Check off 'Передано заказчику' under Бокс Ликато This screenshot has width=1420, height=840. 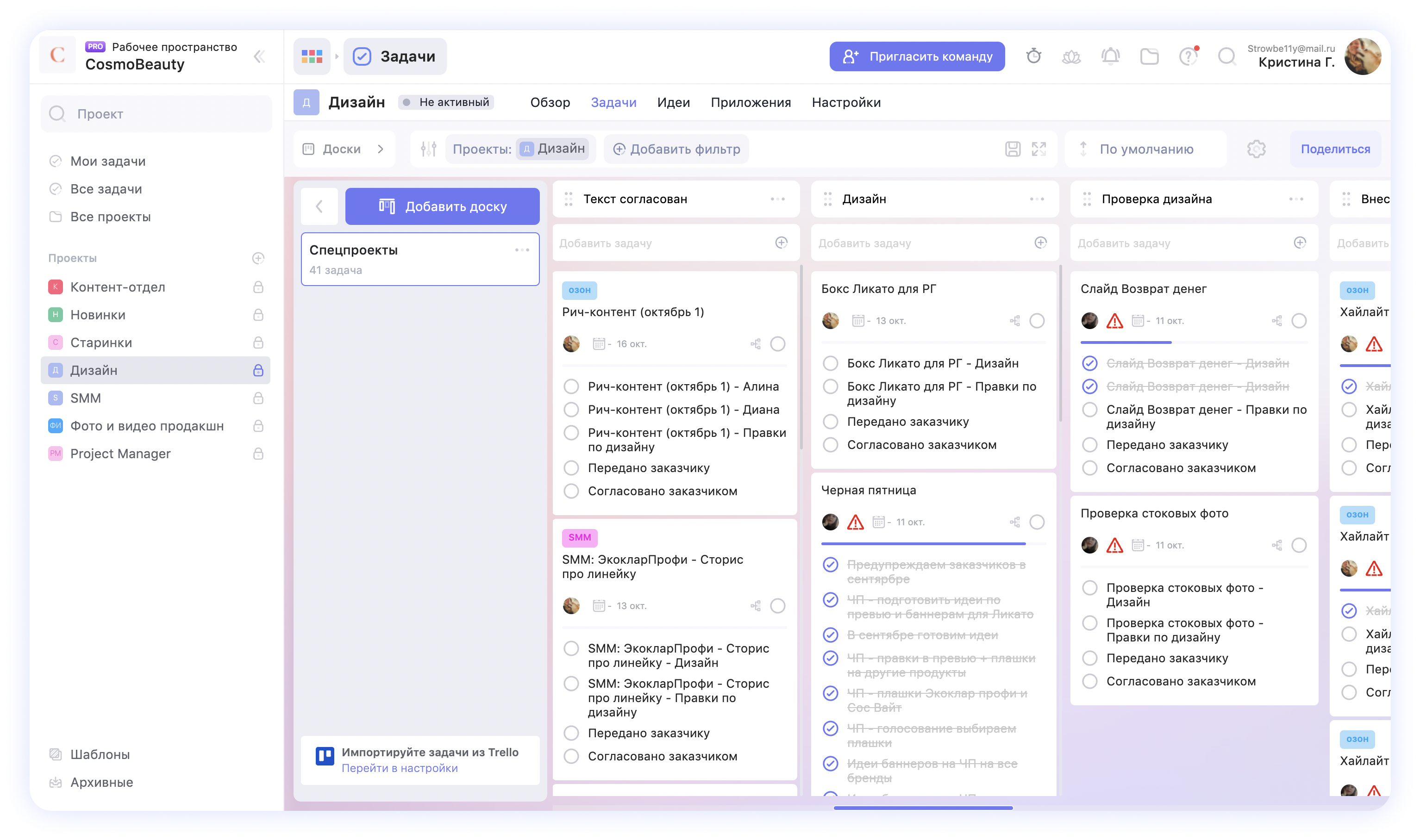[831, 422]
